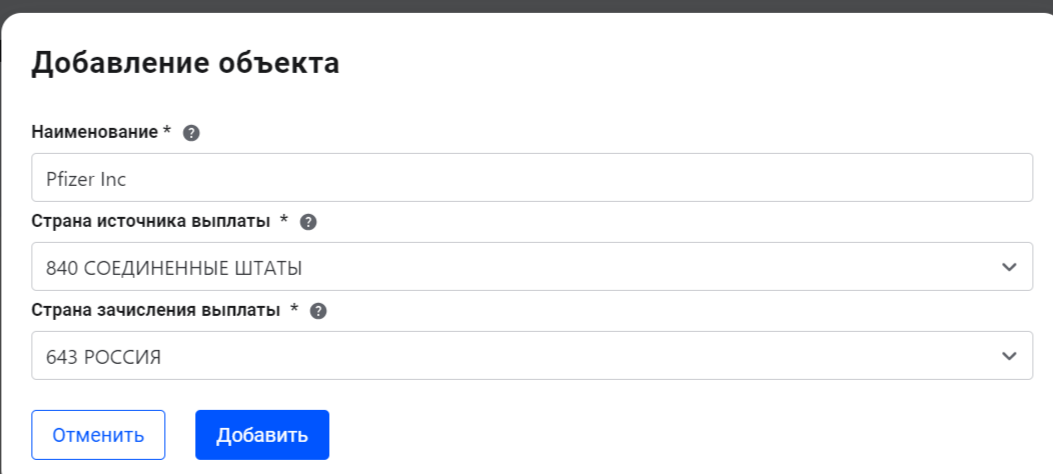Screen dimensions: 1053x474
Task: Click the Наименование field label
Action: click(x=95, y=132)
